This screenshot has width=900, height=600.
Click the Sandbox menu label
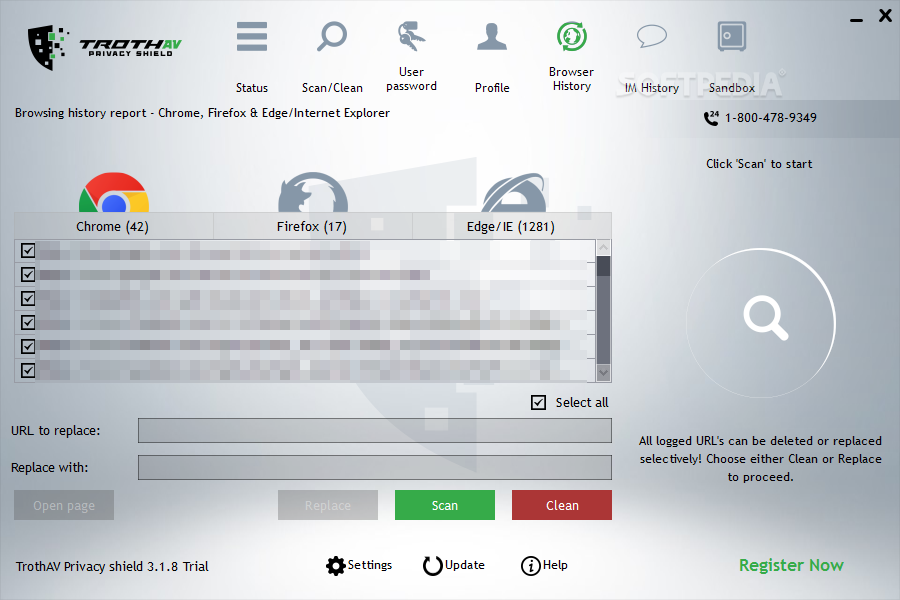tap(732, 88)
